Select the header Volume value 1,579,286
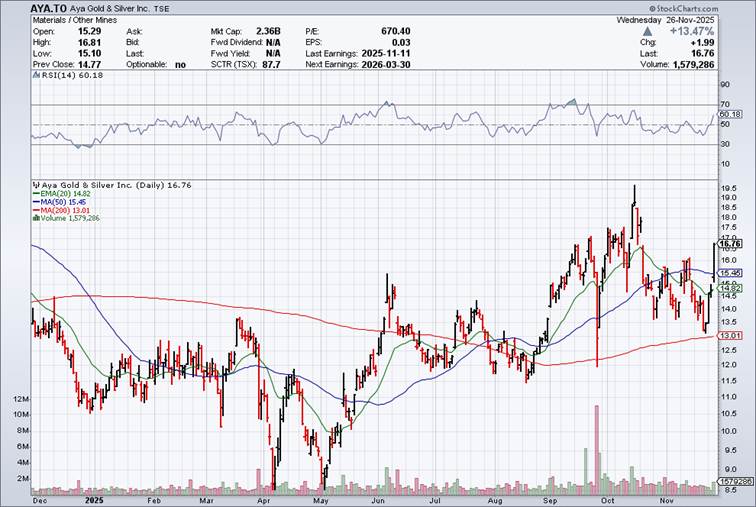Image resolution: width=756 pixels, height=507 pixels. (693, 65)
